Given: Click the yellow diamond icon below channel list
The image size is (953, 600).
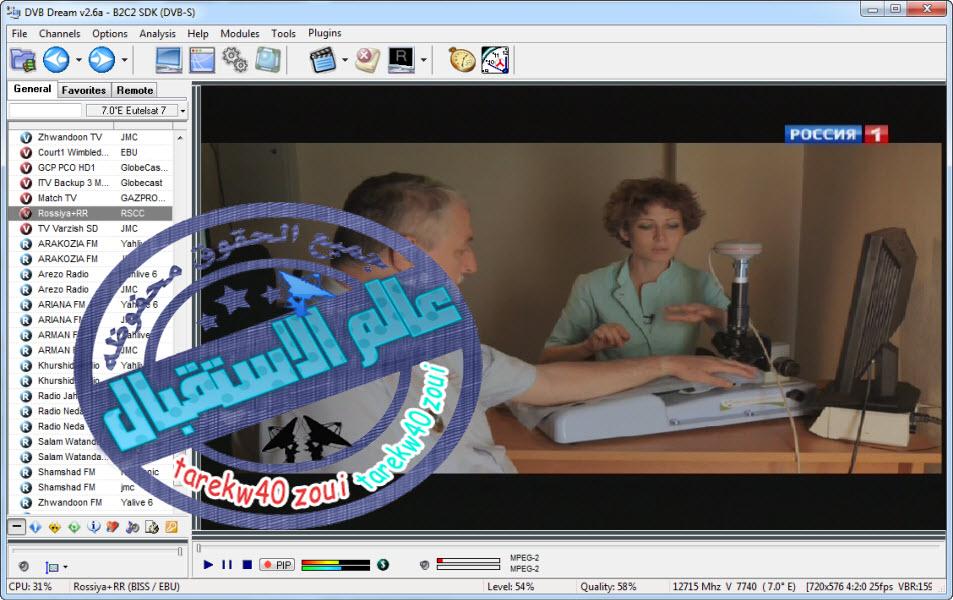Looking at the screenshot, I should click(55, 527).
